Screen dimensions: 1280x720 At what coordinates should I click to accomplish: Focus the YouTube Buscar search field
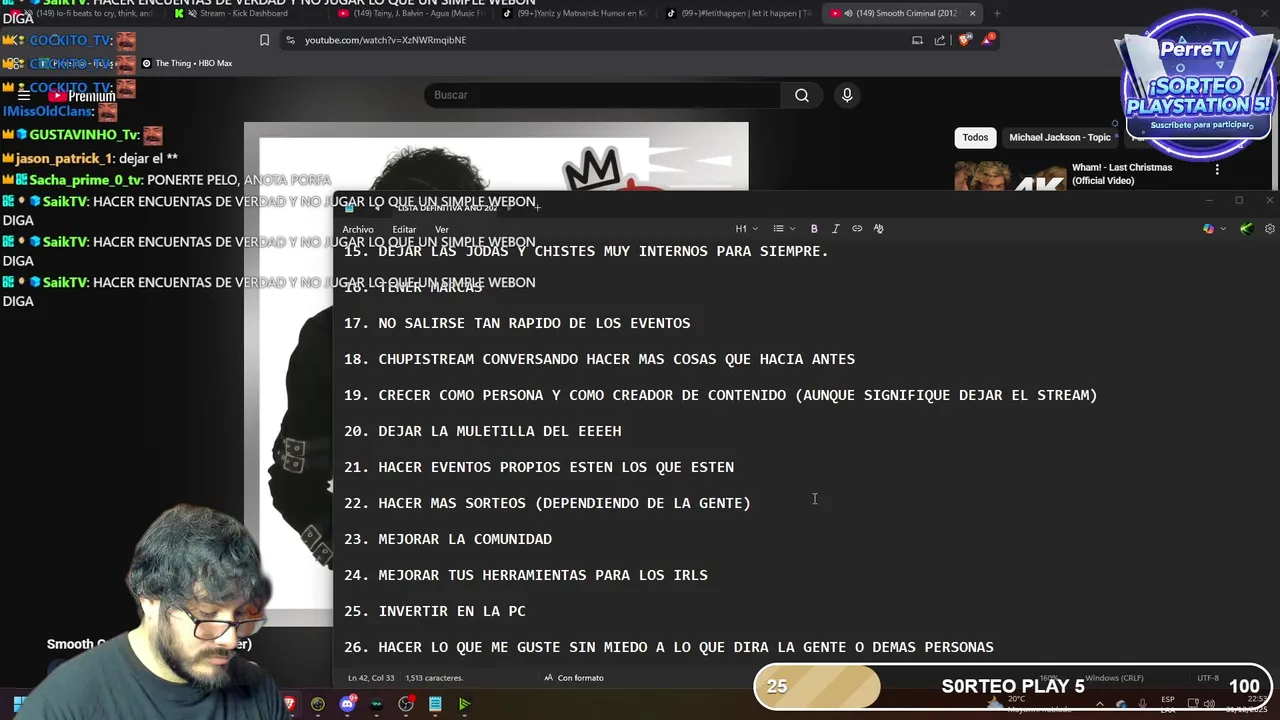[603, 95]
